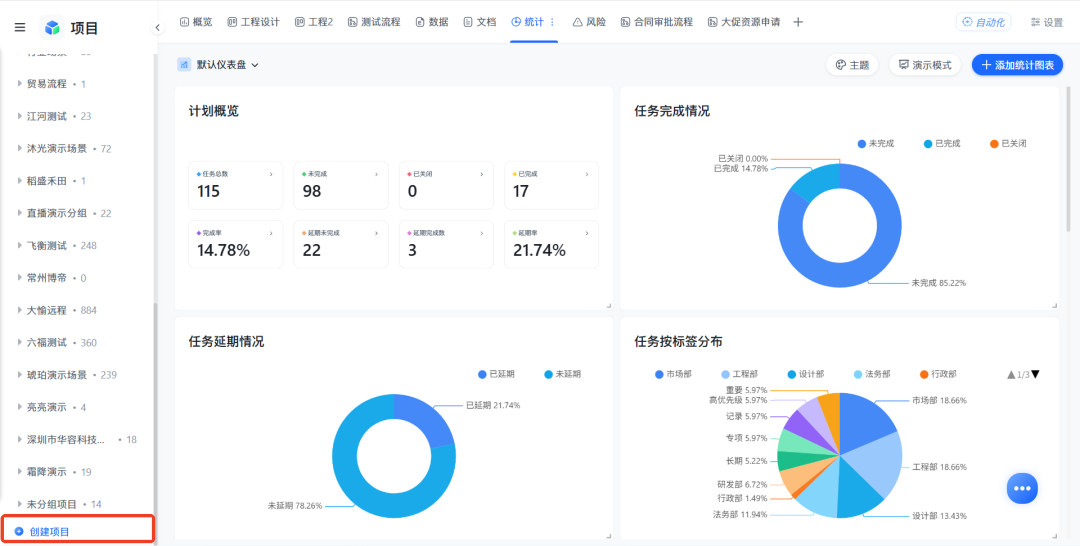Switch to the 合同审批流程 tab
This screenshot has width=1080, height=546.
coord(656,22)
